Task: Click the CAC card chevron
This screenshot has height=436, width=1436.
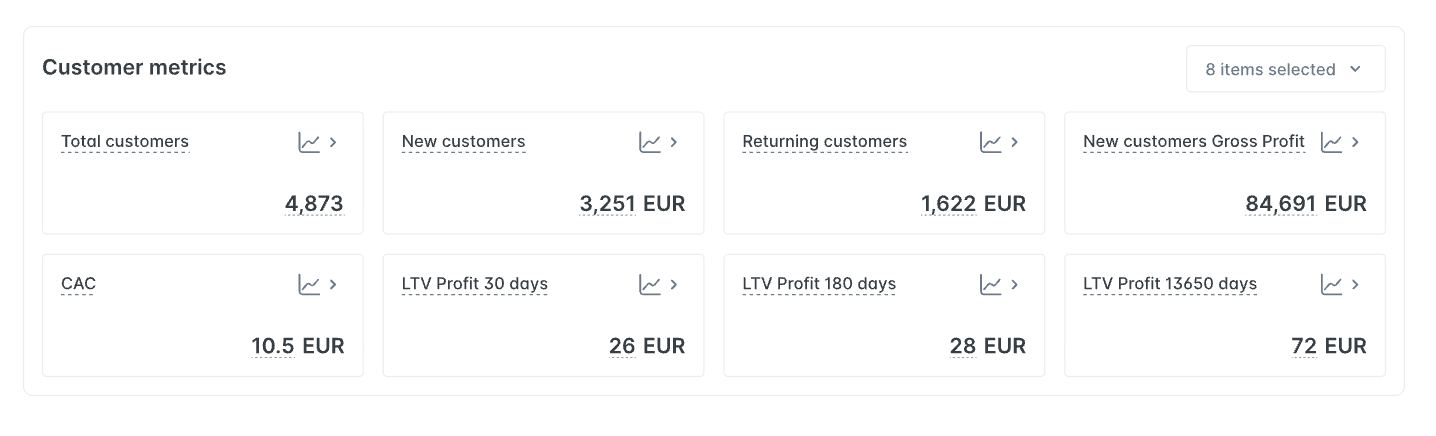Action: pos(333,285)
